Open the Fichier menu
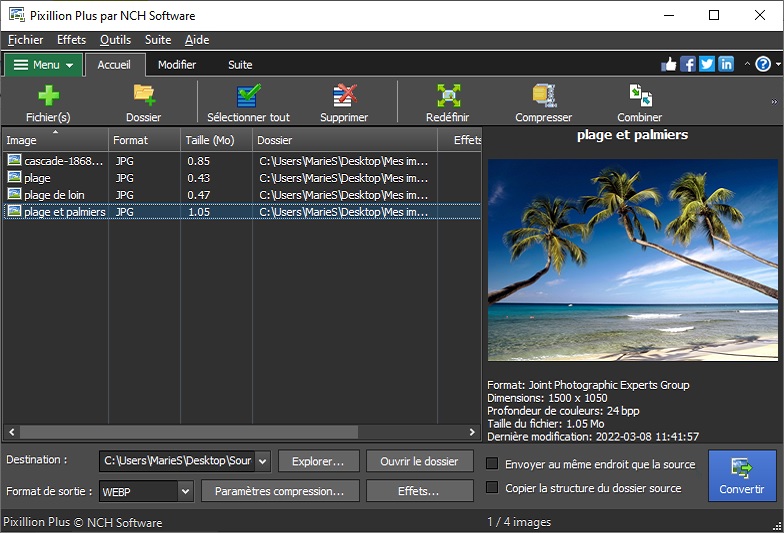This screenshot has height=533, width=784. click(x=26, y=40)
